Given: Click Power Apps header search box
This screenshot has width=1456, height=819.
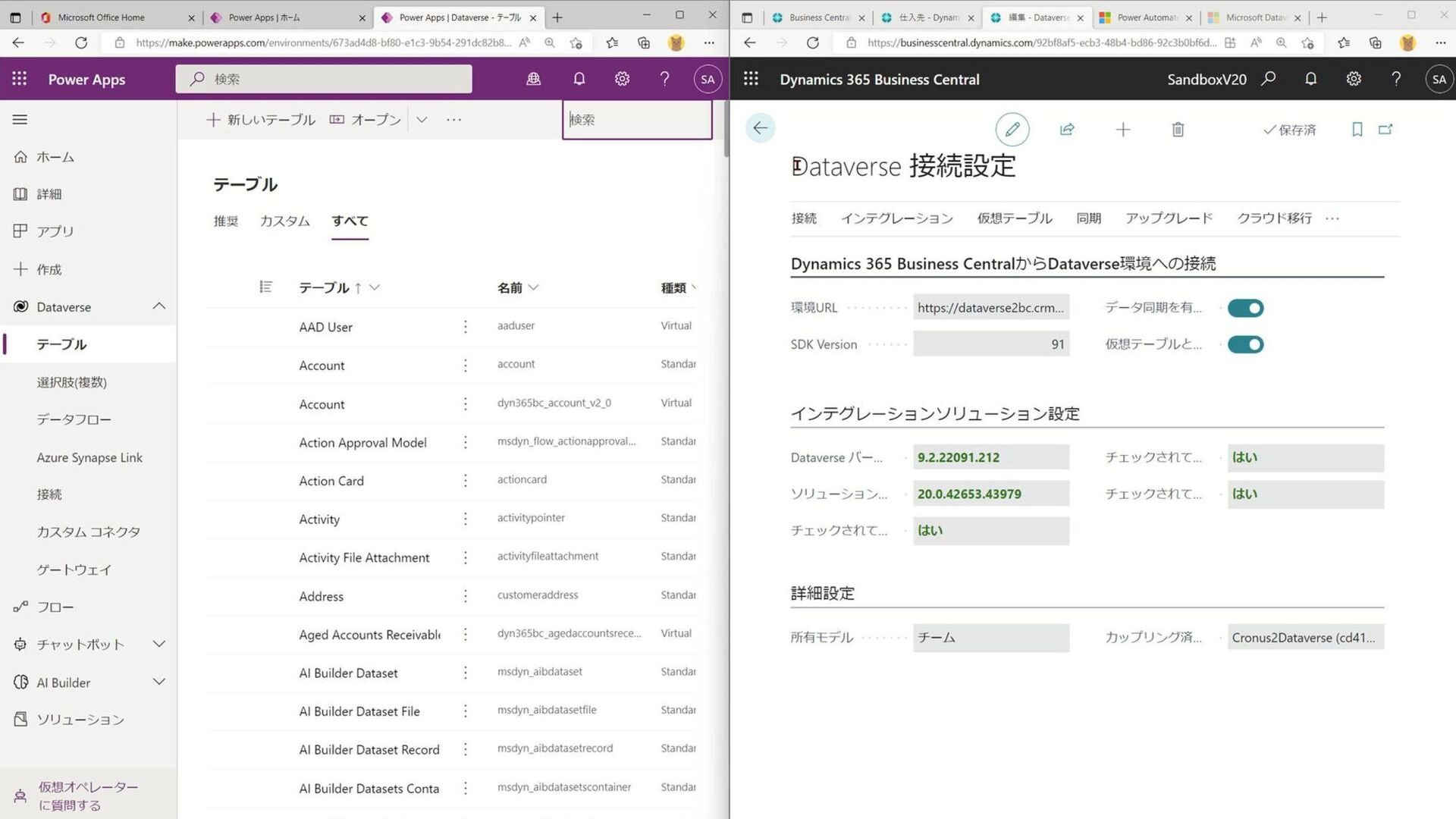Looking at the screenshot, I should (x=324, y=79).
